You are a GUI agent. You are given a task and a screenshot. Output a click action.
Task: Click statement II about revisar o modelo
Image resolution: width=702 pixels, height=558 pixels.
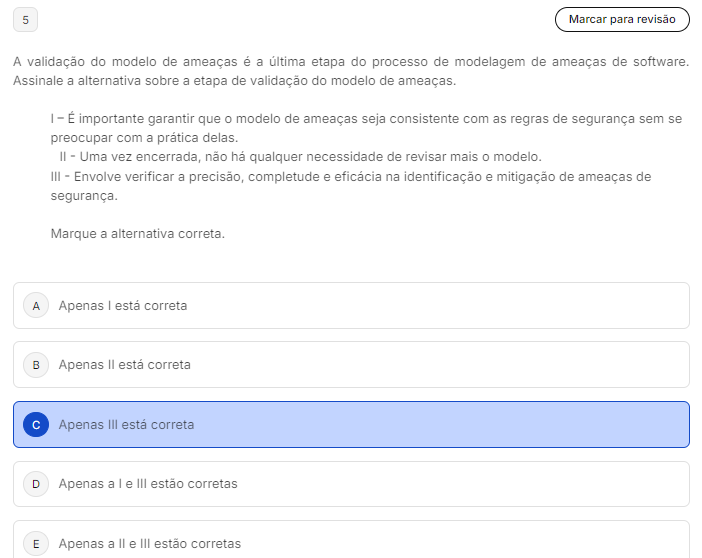point(300,157)
